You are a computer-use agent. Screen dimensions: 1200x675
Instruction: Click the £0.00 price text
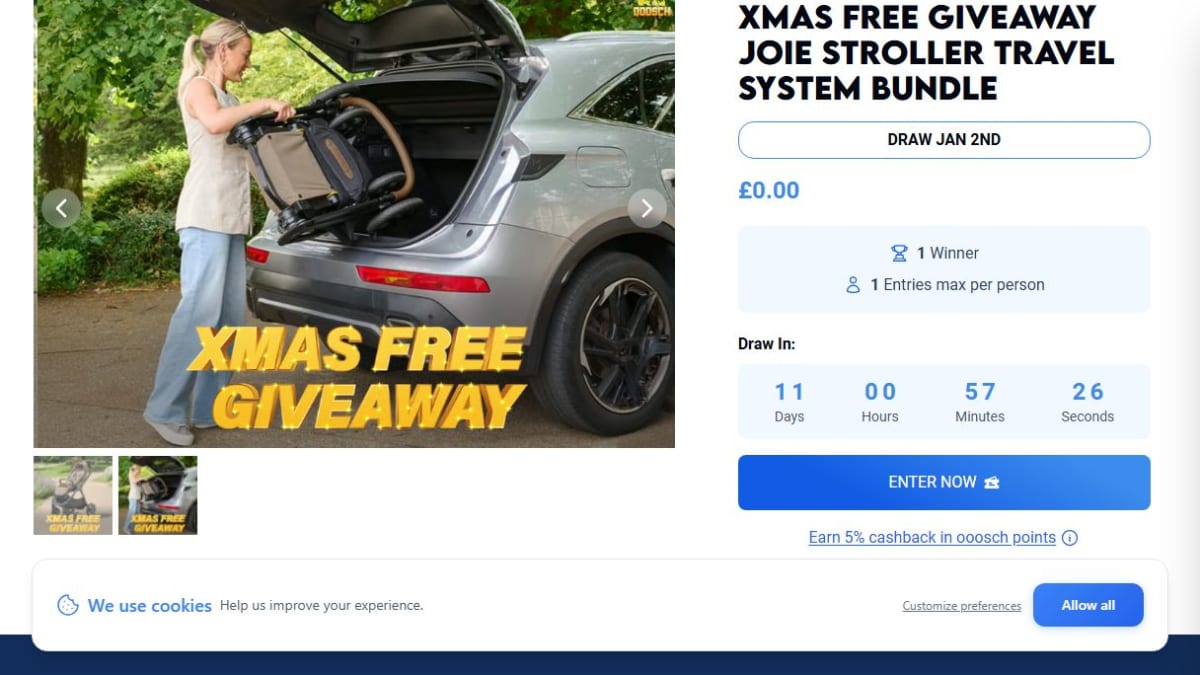coord(769,190)
